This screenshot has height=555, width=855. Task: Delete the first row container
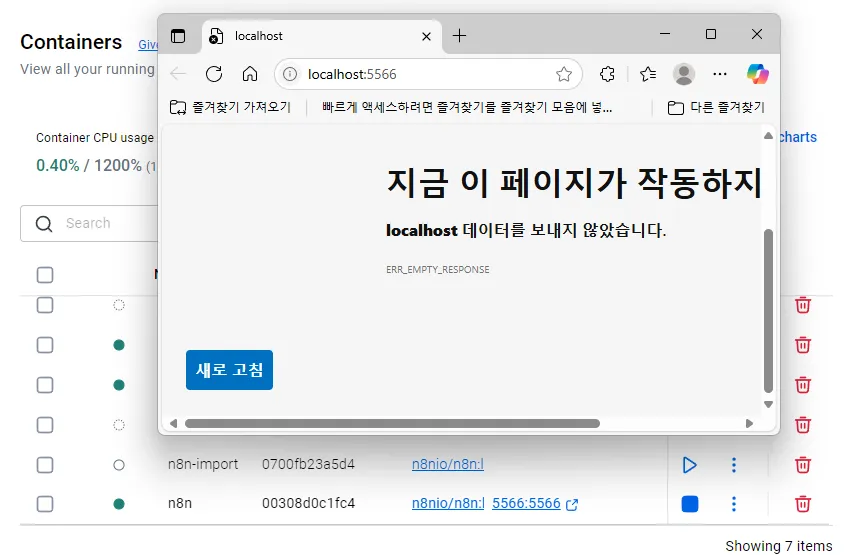pos(803,305)
